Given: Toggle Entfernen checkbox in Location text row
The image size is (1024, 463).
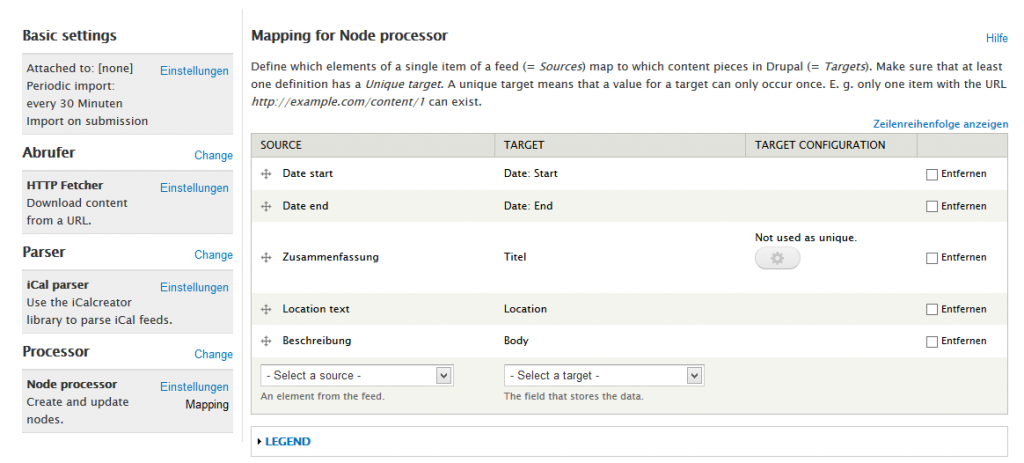Looking at the screenshot, I should click(x=932, y=310).
